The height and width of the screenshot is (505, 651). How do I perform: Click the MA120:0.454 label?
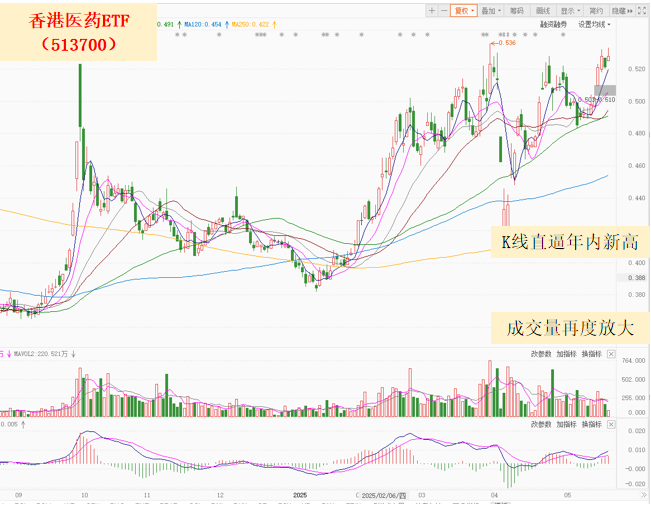click(203, 25)
